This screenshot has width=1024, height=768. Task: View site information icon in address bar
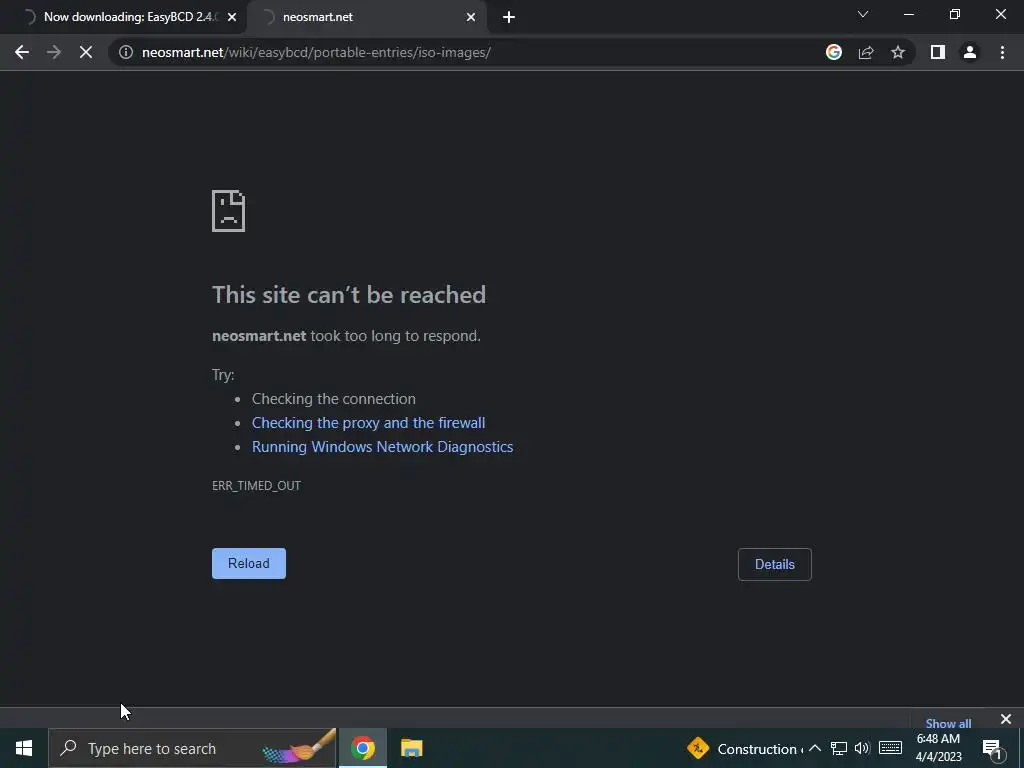click(x=126, y=52)
